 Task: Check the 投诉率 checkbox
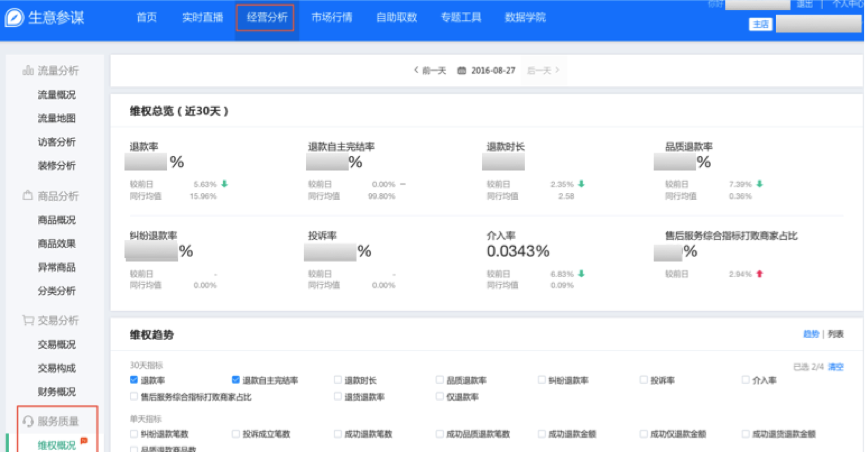(x=643, y=380)
